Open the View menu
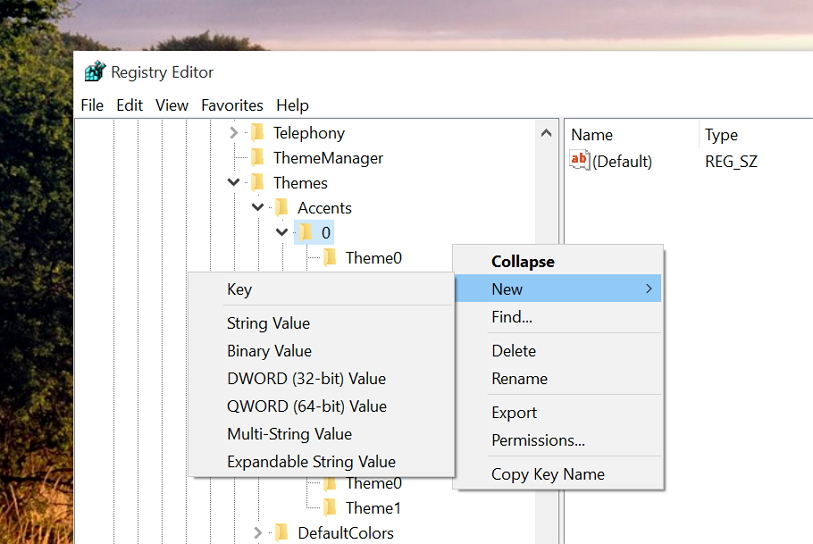The height and width of the screenshot is (544, 813). (172, 105)
